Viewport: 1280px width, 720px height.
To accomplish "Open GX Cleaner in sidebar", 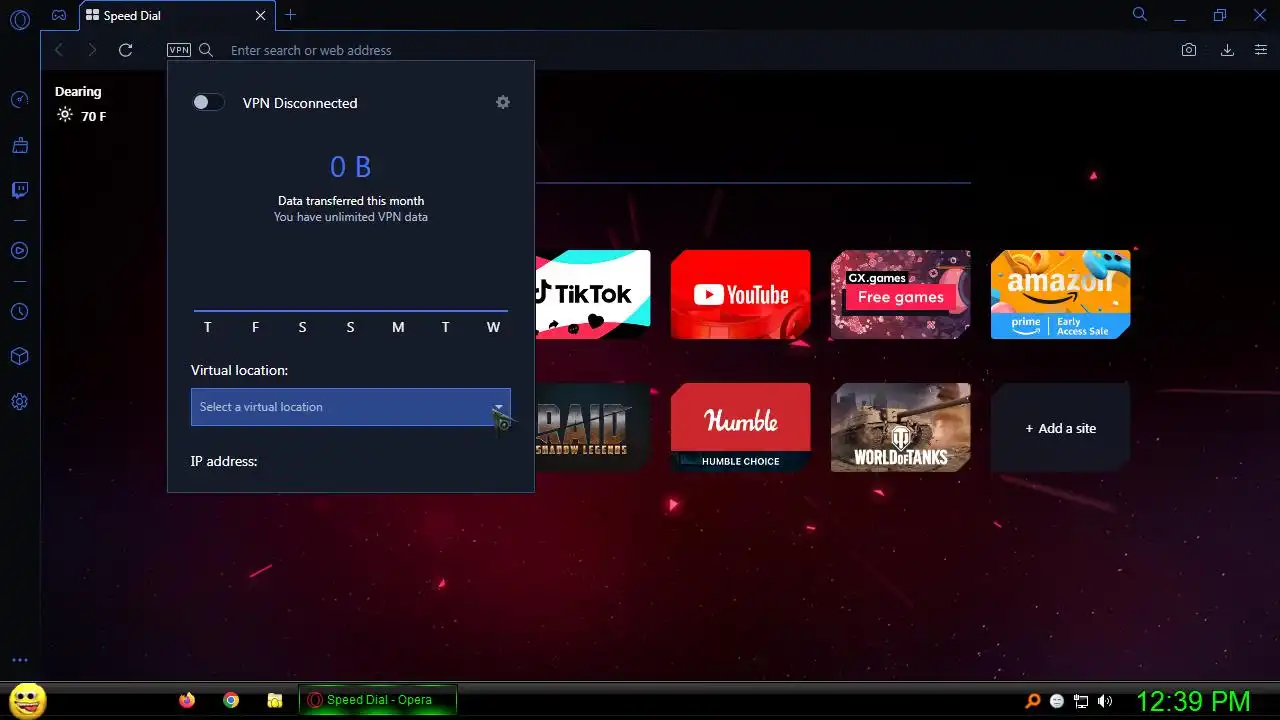I will [x=19, y=146].
